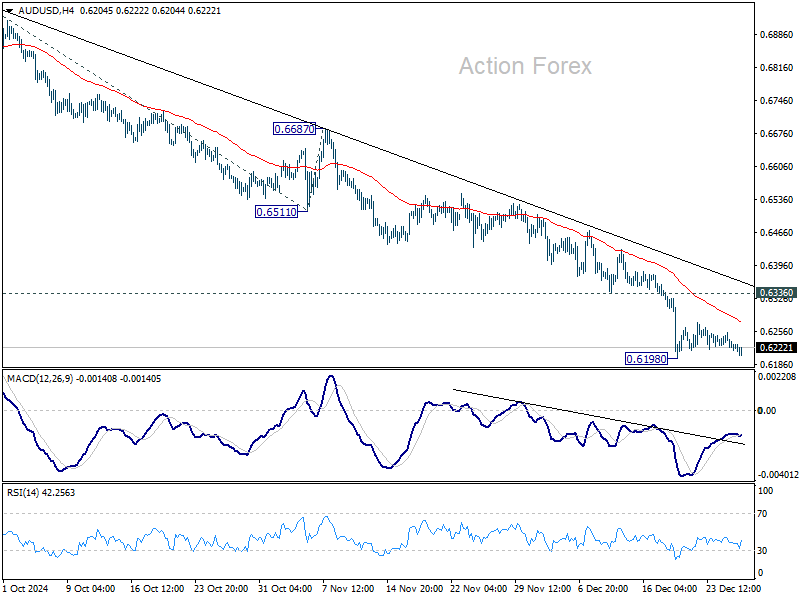The image size is (800, 600).
Task: Click the 14 Nov 20:00 time label
Action: click(414, 588)
